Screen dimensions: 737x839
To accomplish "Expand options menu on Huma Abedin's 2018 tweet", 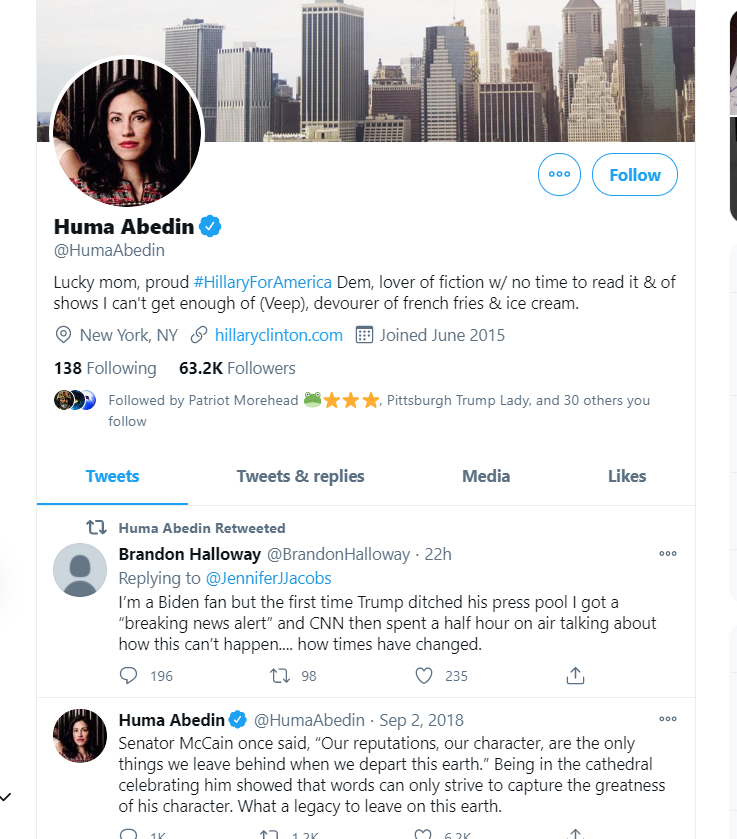I will point(668,719).
